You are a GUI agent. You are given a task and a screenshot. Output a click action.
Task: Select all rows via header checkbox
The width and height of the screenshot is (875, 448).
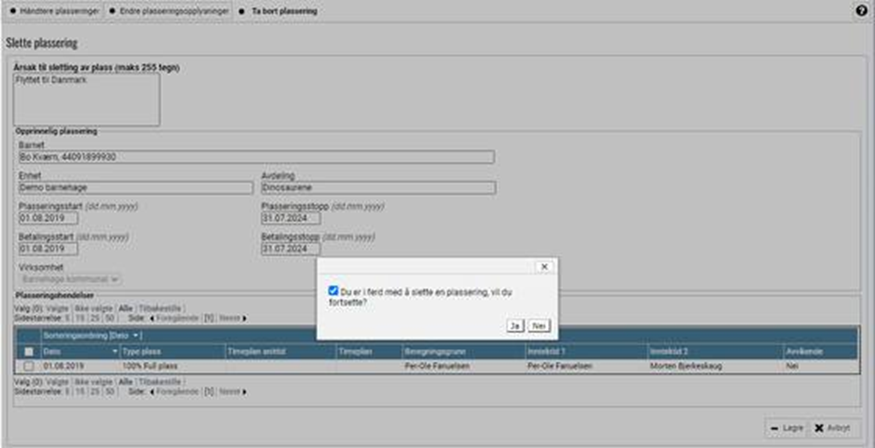pyautogui.click(x=29, y=352)
